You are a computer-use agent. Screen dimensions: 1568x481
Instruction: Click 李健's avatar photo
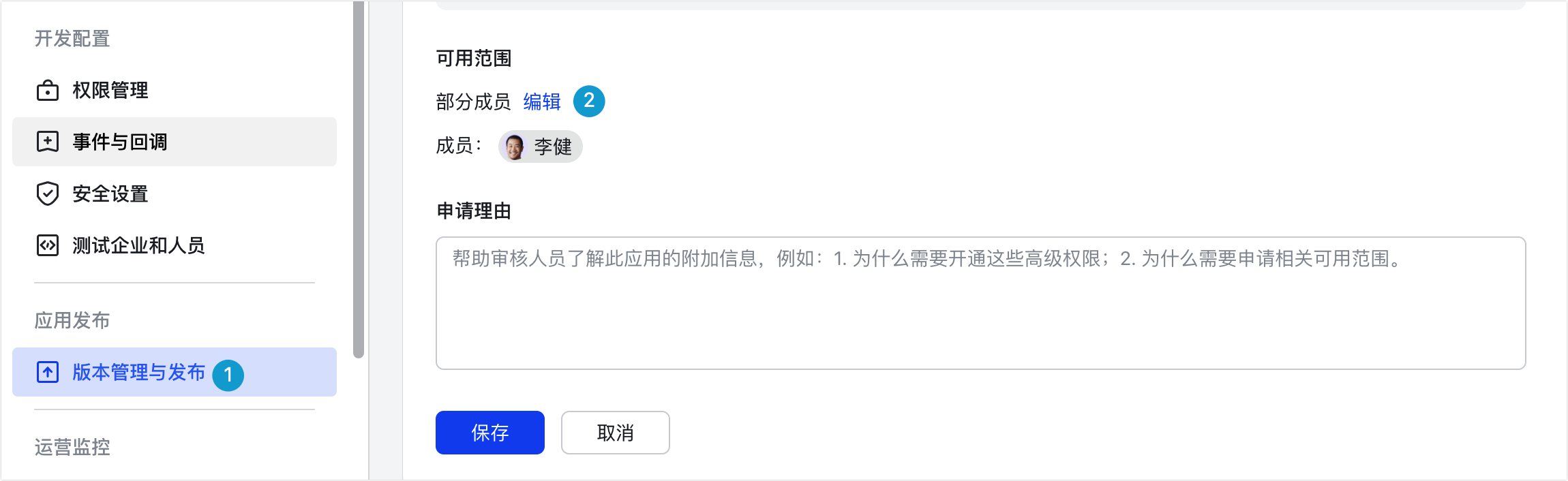tap(515, 146)
